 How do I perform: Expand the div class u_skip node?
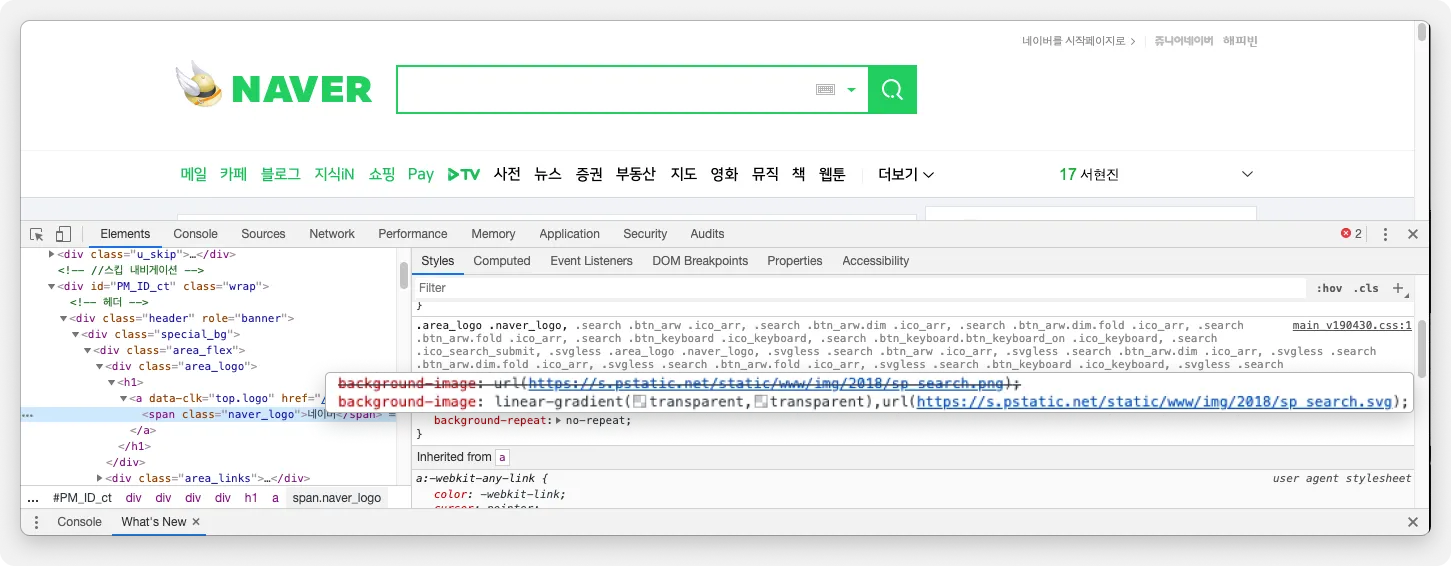pyautogui.click(x=52, y=254)
